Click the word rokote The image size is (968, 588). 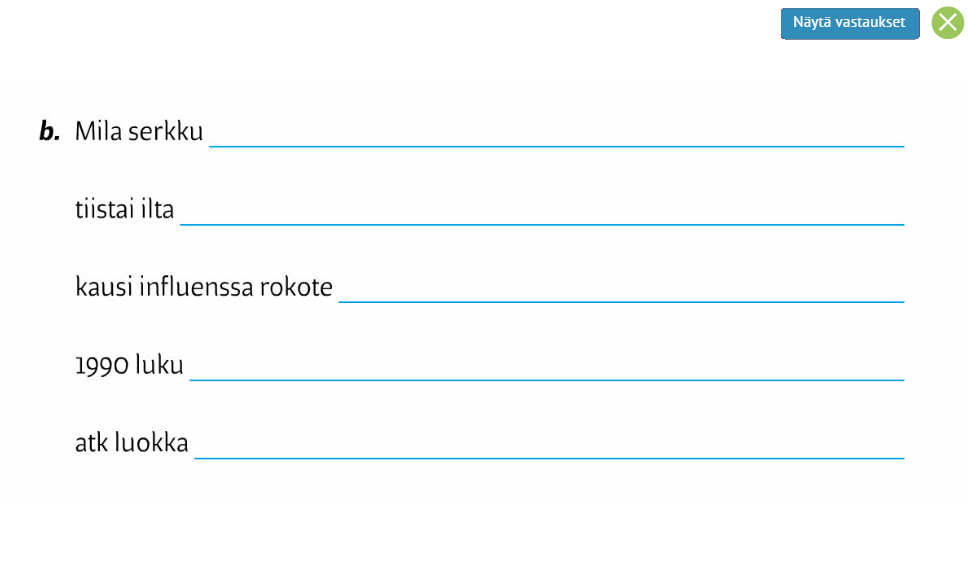[296, 288]
